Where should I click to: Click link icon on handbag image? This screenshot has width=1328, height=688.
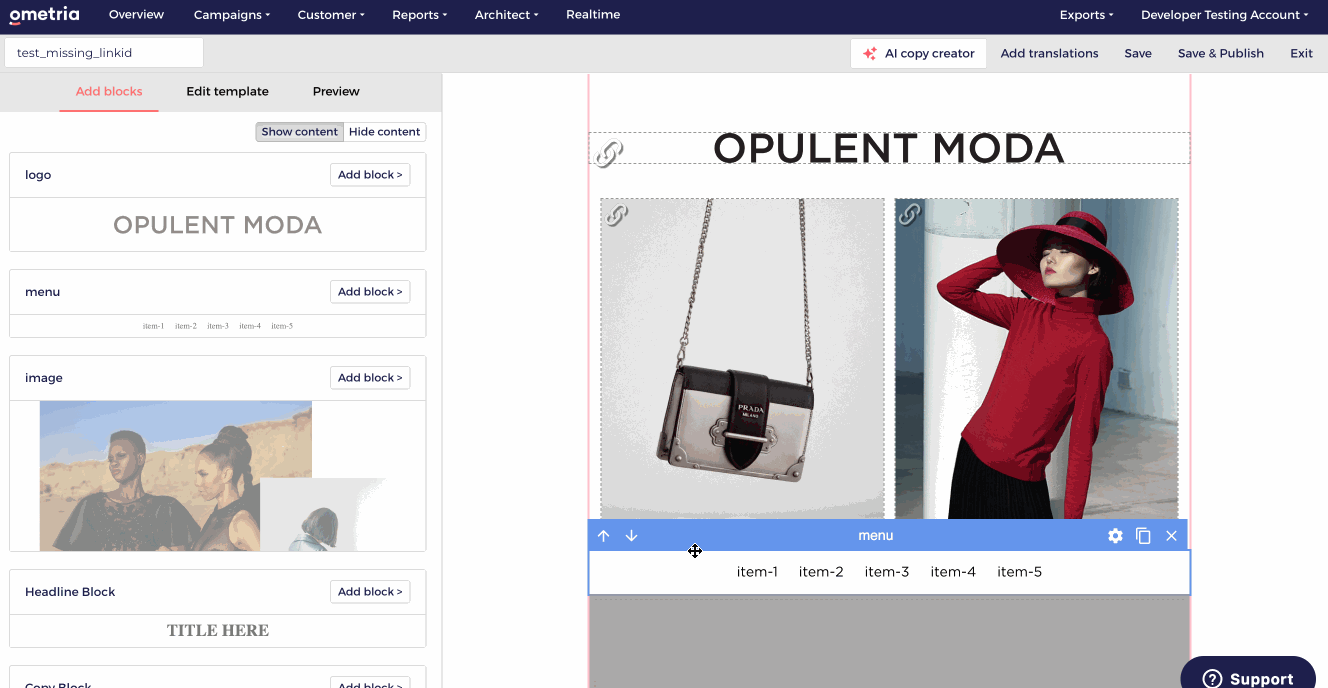617,214
